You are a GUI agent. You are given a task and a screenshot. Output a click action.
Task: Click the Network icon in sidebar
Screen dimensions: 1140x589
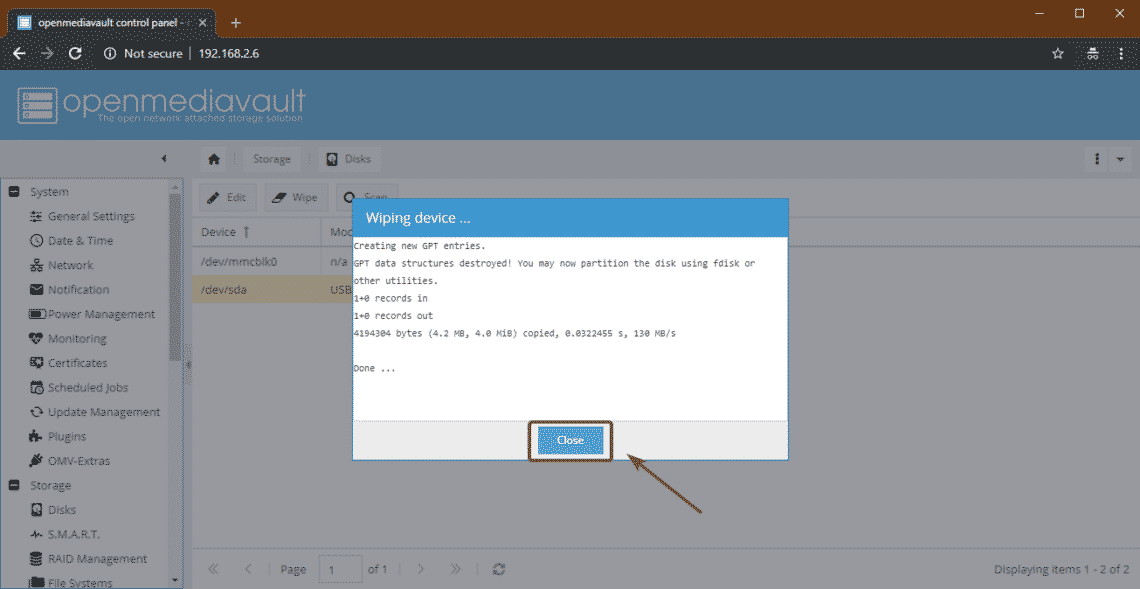(x=36, y=265)
